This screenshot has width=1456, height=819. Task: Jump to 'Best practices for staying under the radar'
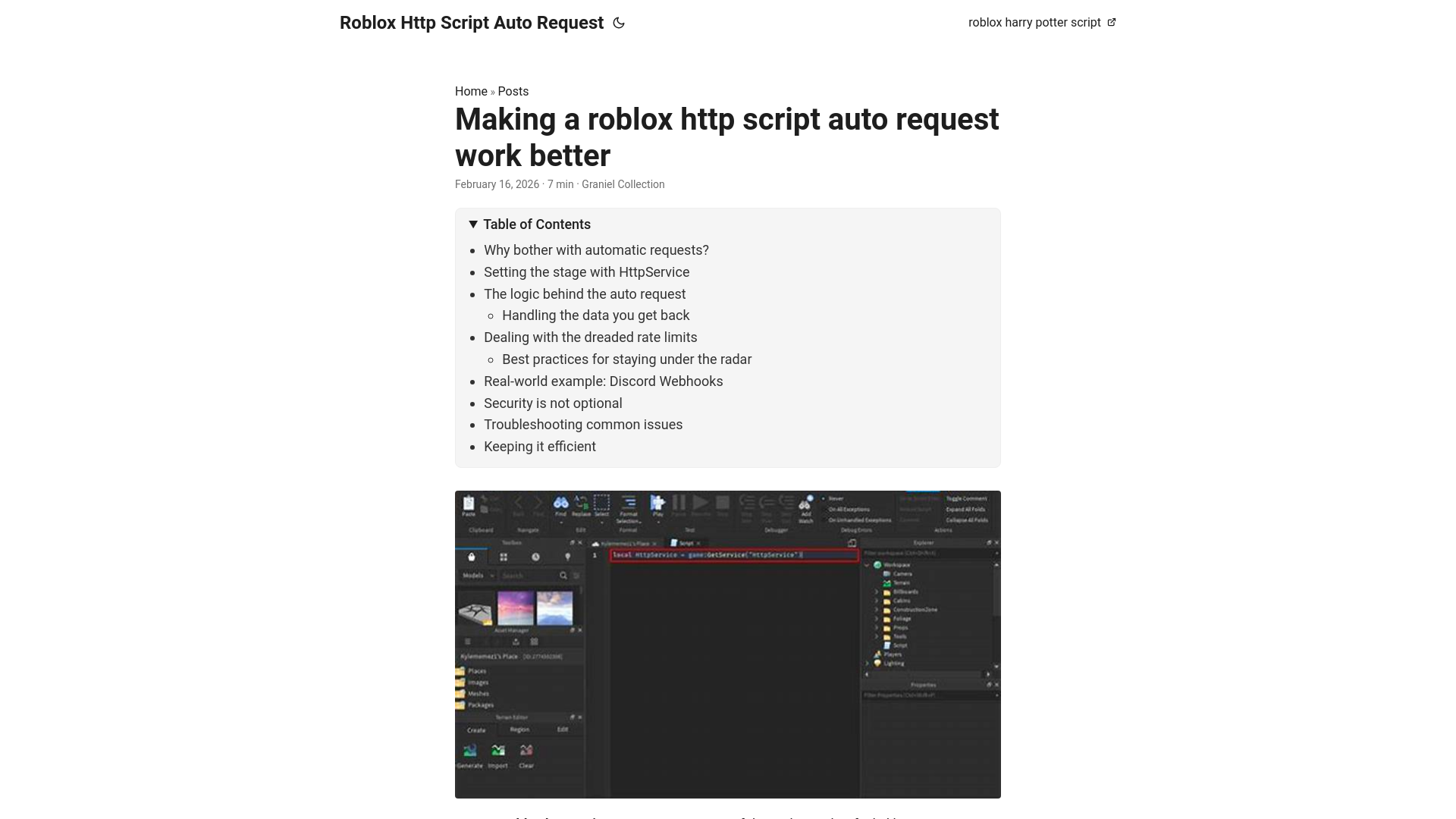(x=627, y=359)
